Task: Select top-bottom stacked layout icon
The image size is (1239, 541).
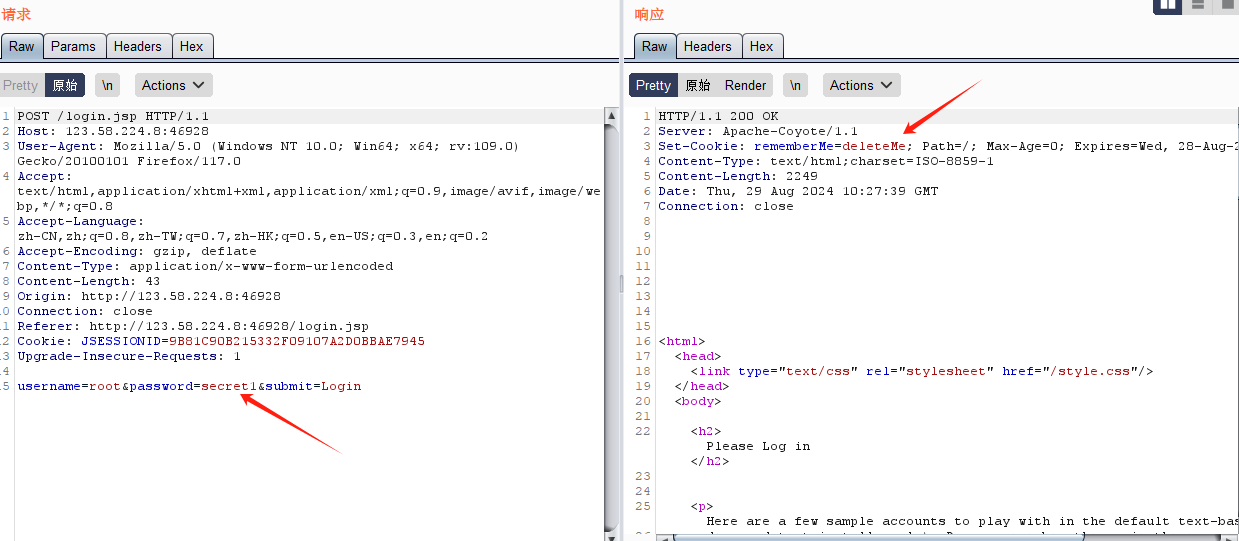Action: click(x=1197, y=6)
